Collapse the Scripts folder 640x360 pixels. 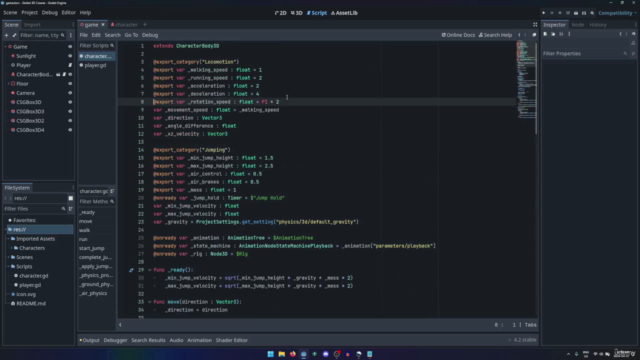coord(9,267)
